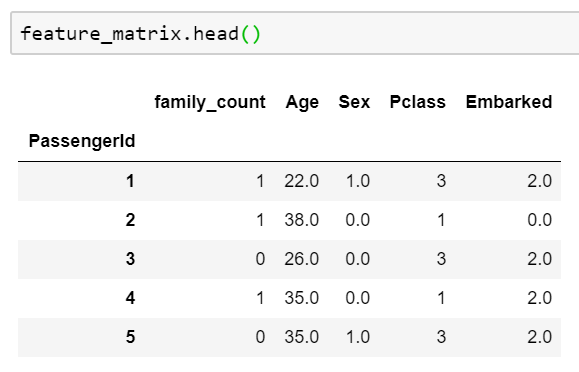Click the PassengerId index label

[82, 141]
